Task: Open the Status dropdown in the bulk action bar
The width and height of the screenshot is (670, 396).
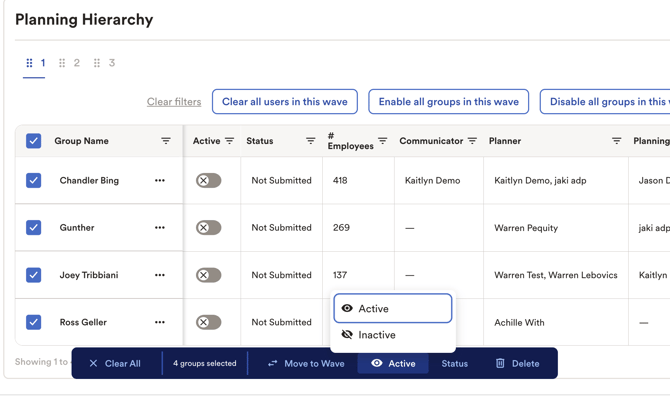Action: 455,364
